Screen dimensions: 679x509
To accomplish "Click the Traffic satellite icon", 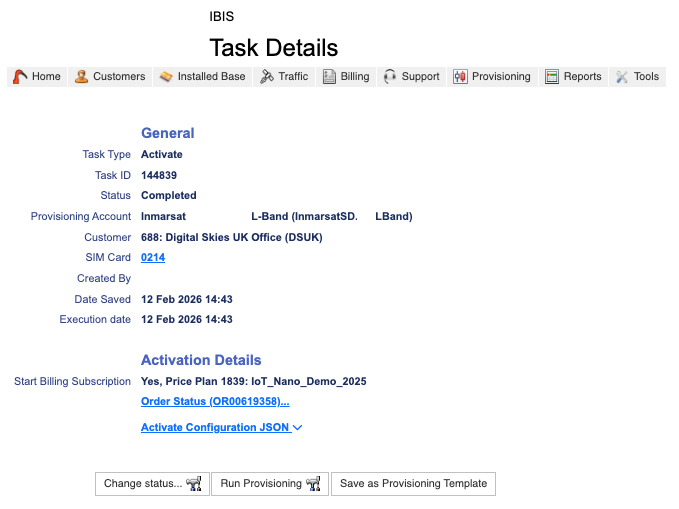I will (x=266, y=77).
